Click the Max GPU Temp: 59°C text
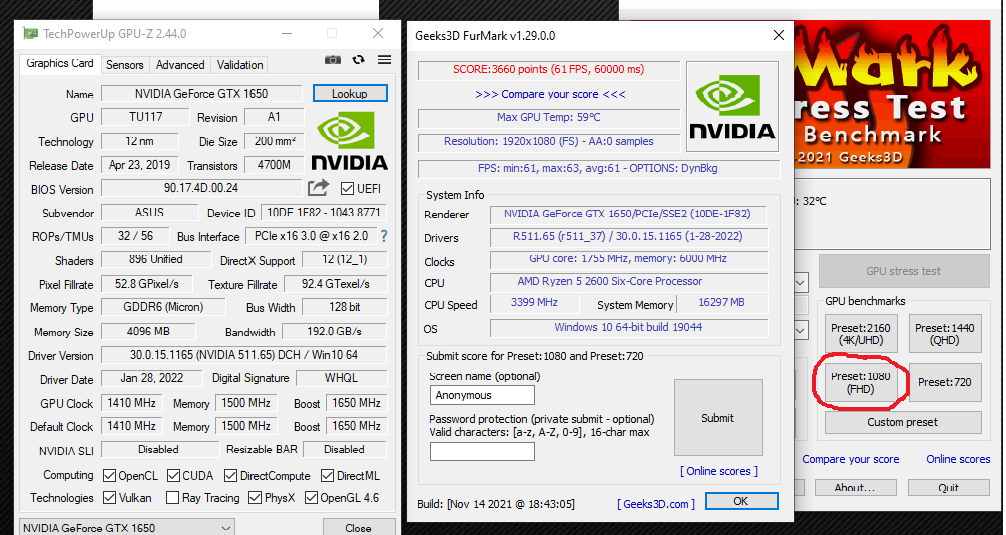Screen dimensions: 1006x535 [549, 117]
